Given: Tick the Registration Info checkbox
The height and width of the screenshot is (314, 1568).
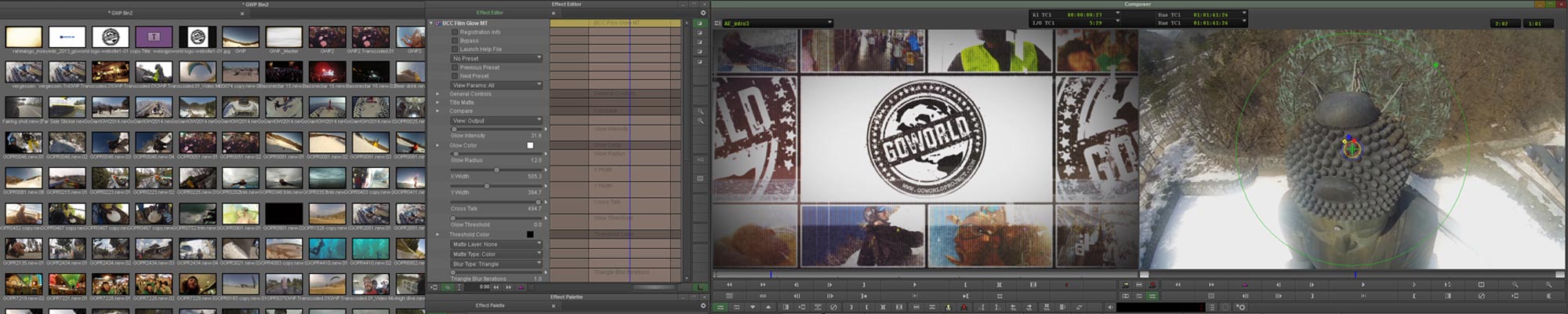Looking at the screenshot, I should click(455, 32).
